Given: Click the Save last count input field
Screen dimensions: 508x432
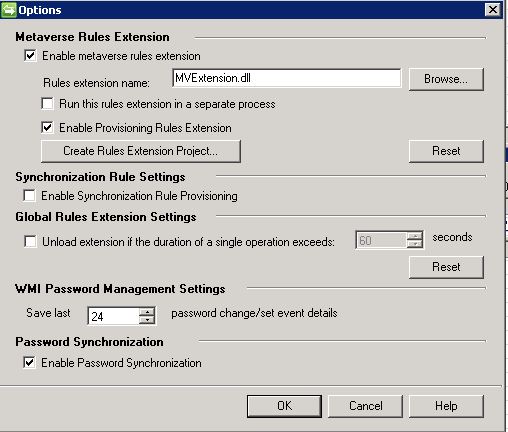Looking at the screenshot, I should 113,316.
